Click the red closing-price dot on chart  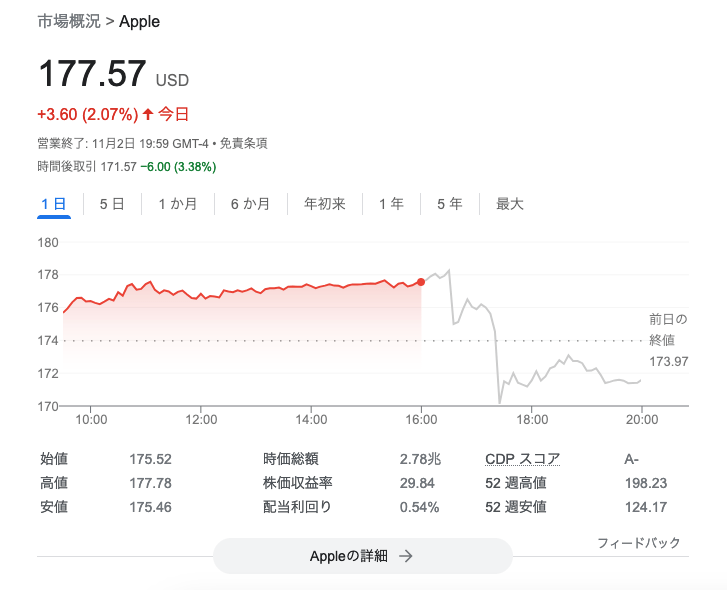pyautogui.click(x=421, y=282)
